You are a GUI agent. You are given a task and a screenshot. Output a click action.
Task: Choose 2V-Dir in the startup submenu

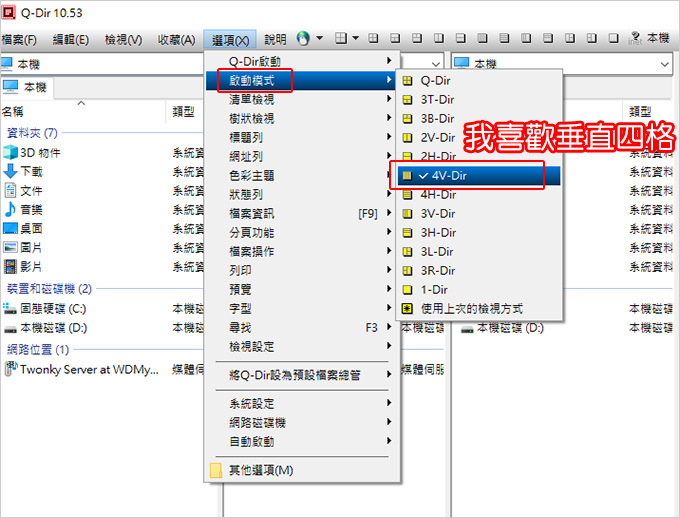pyautogui.click(x=479, y=138)
